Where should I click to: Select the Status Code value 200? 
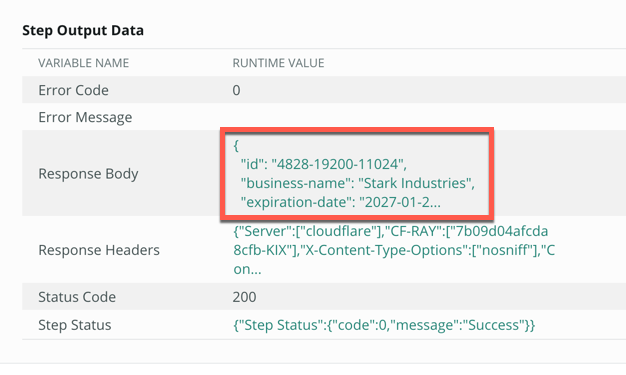(244, 297)
